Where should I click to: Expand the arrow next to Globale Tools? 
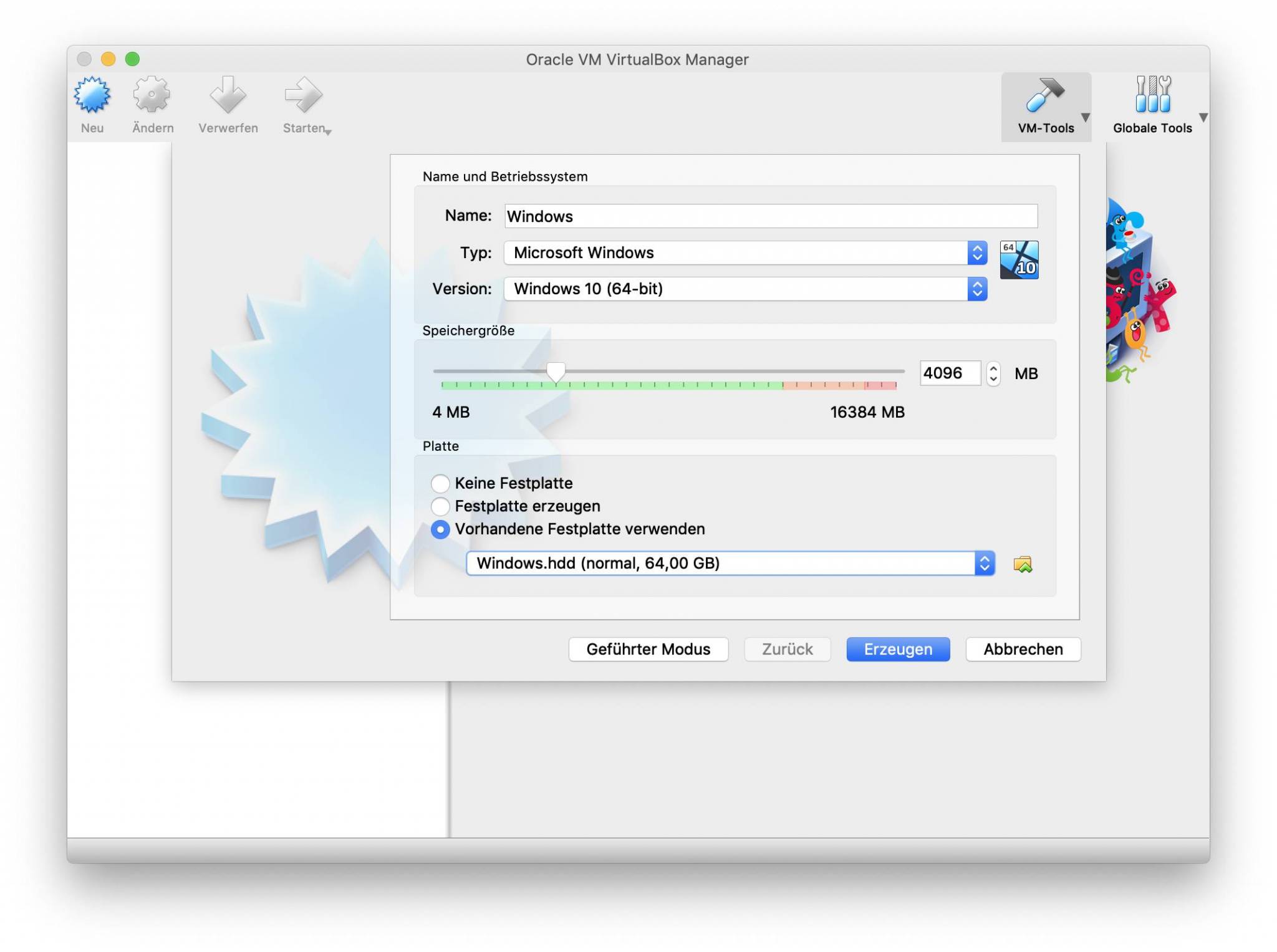(1203, 117)
